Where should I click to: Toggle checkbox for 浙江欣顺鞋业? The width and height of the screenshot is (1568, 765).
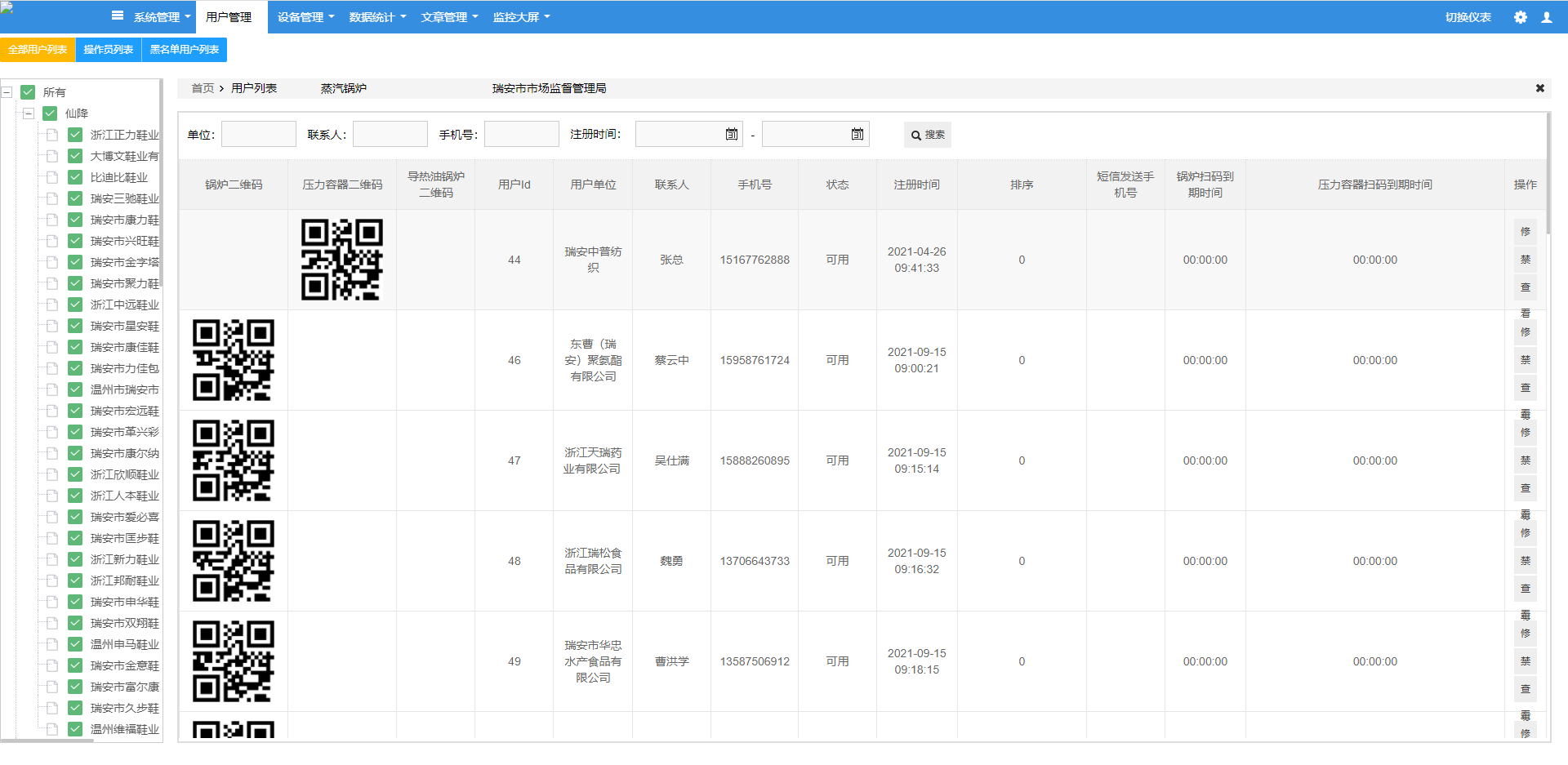point(75,474)
